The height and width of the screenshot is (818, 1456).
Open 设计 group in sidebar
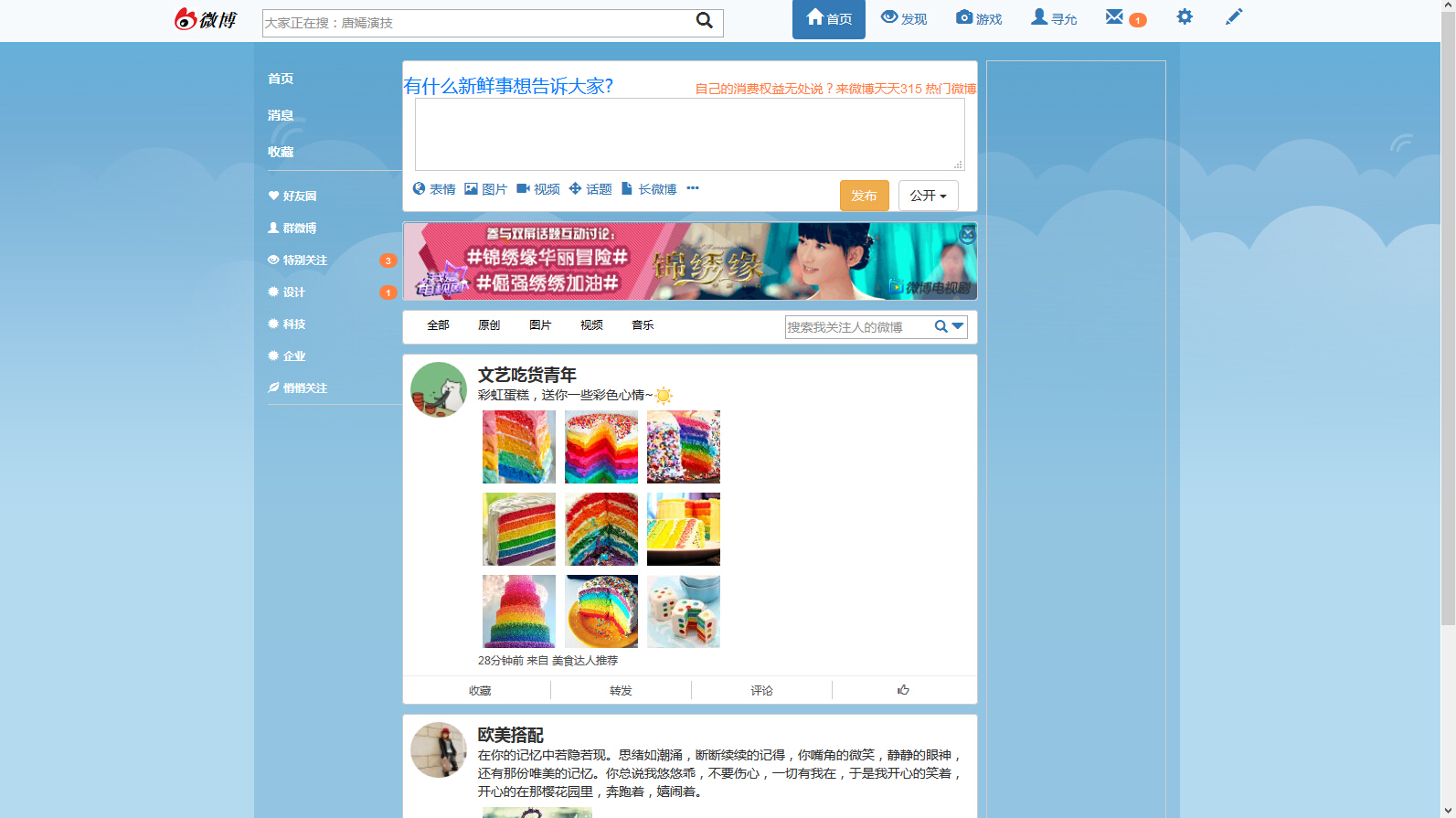click(287, 292)
